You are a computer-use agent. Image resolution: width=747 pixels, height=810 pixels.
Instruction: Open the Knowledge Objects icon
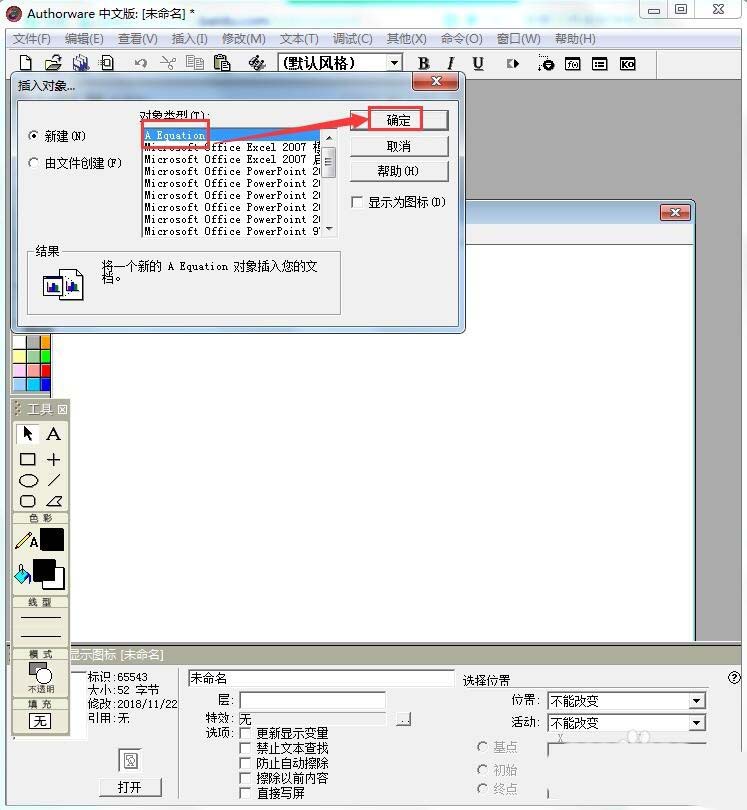[x=627, y=64]
